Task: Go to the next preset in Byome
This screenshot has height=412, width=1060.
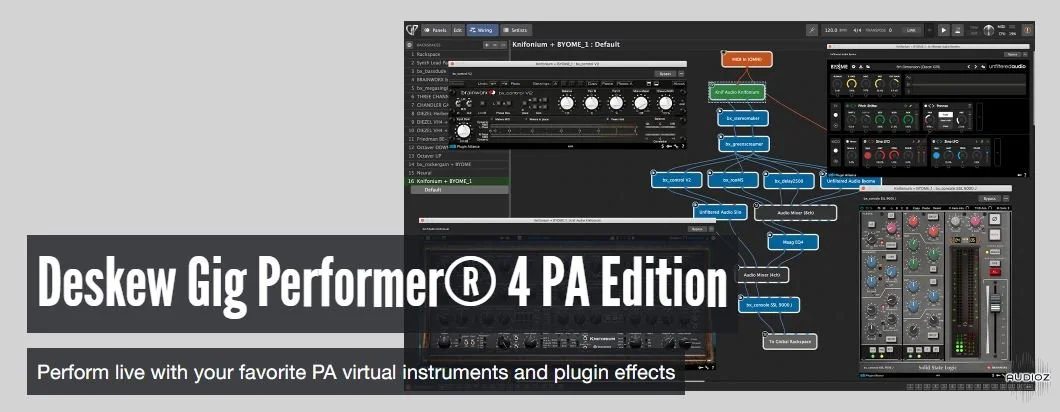Action: point(978,67)
